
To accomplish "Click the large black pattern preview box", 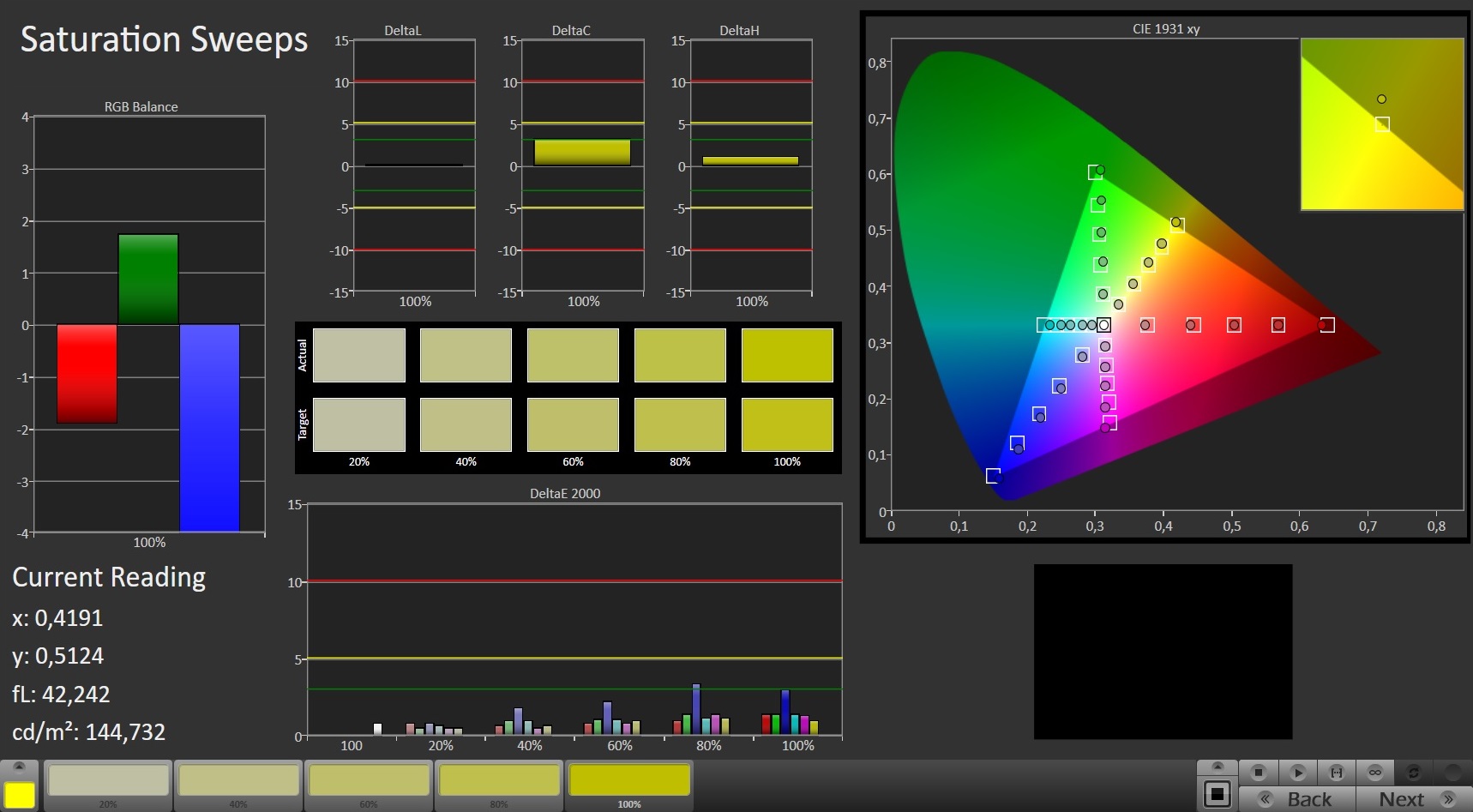I will click(x=1163, y=652).
